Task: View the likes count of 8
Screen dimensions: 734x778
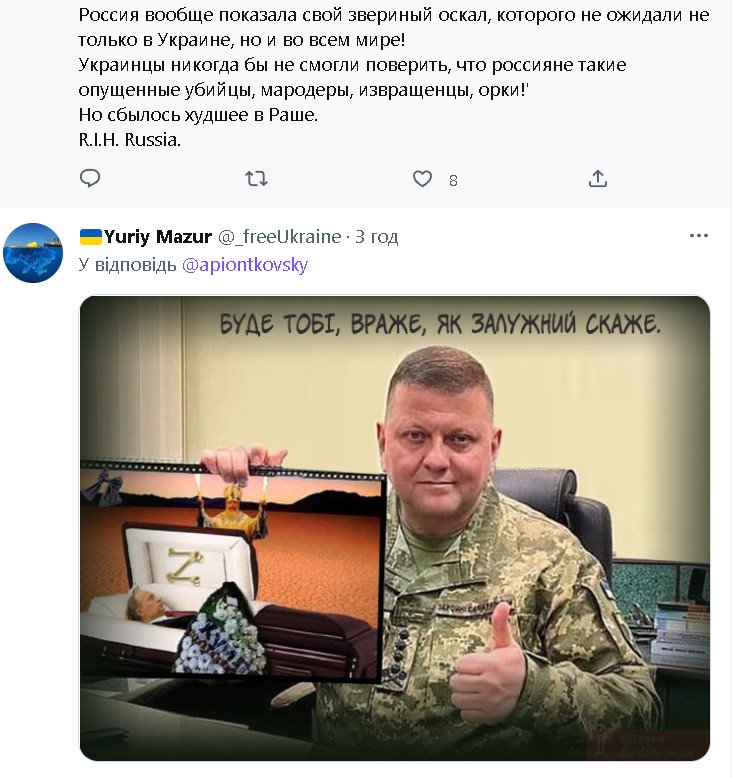Action: [453, 181]
